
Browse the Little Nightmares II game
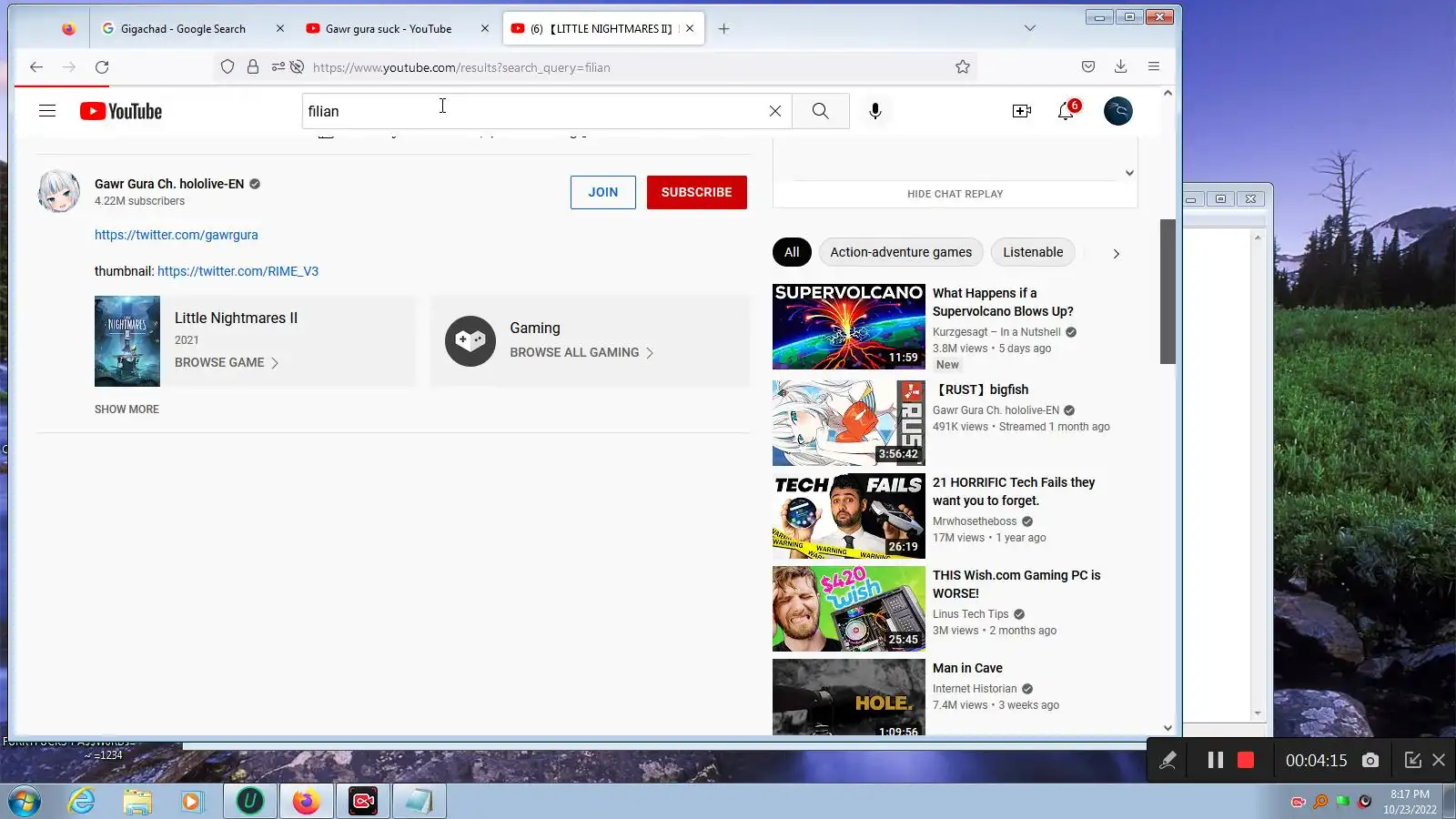[227, 362]
